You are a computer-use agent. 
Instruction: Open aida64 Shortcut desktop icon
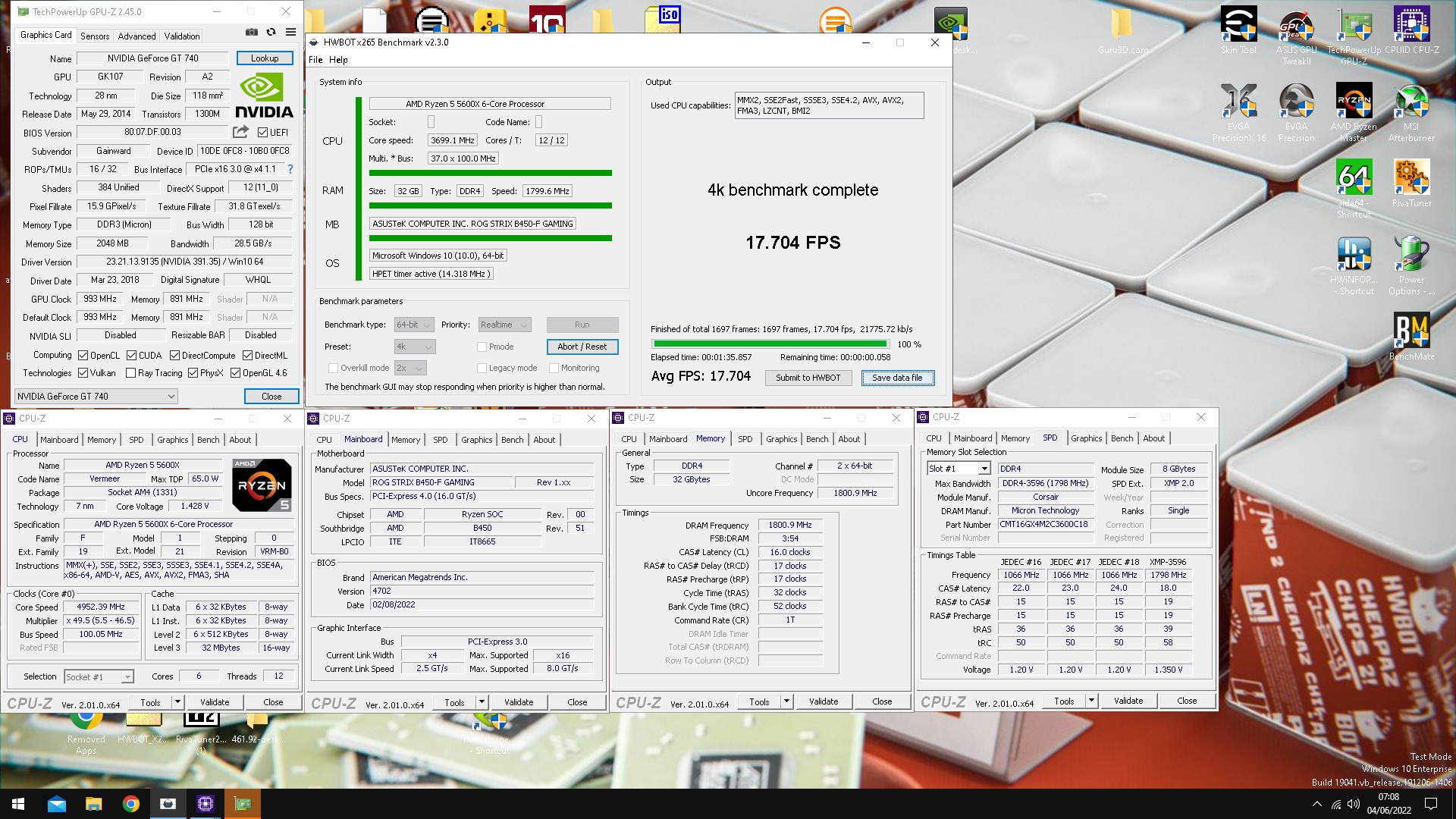click(x=1354, y=189)
